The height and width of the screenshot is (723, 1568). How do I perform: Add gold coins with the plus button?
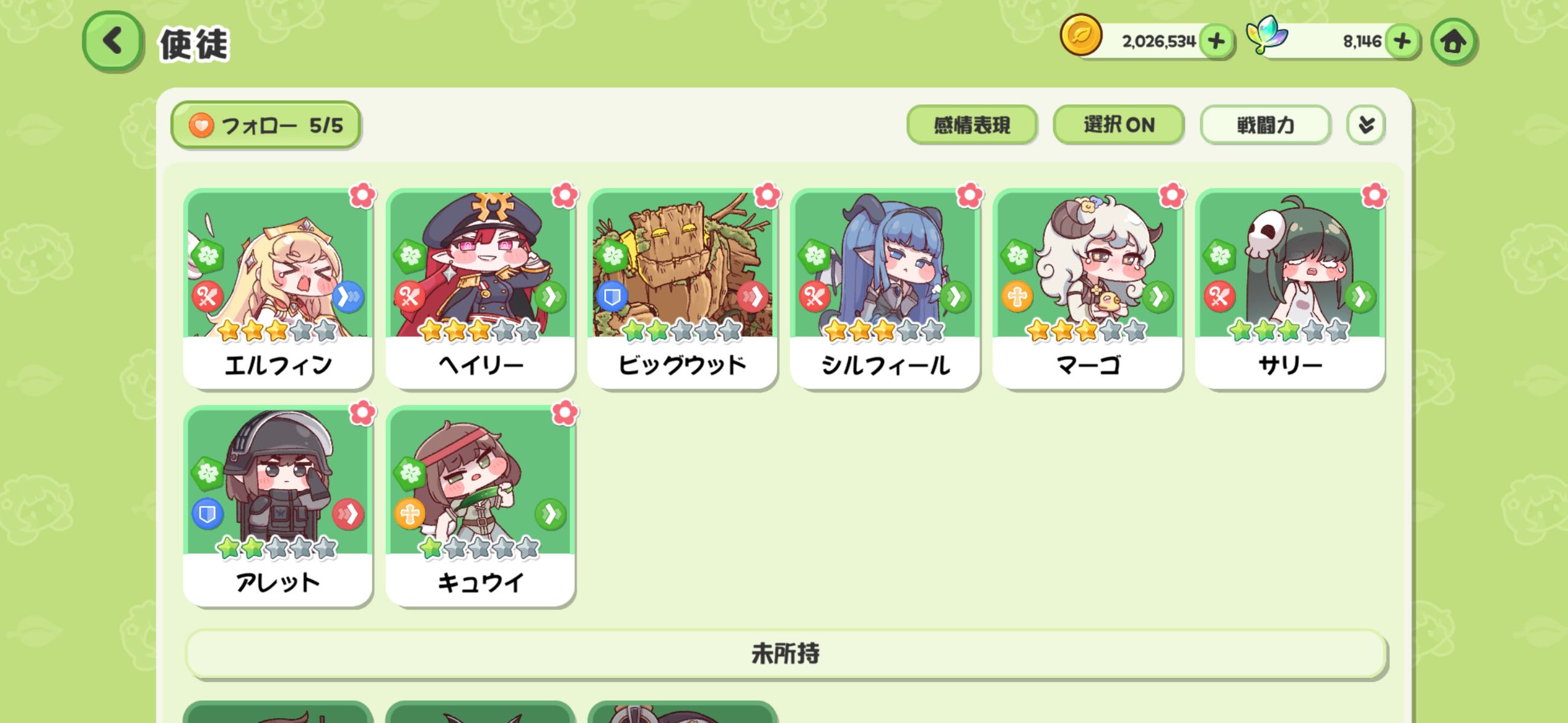1216,42
